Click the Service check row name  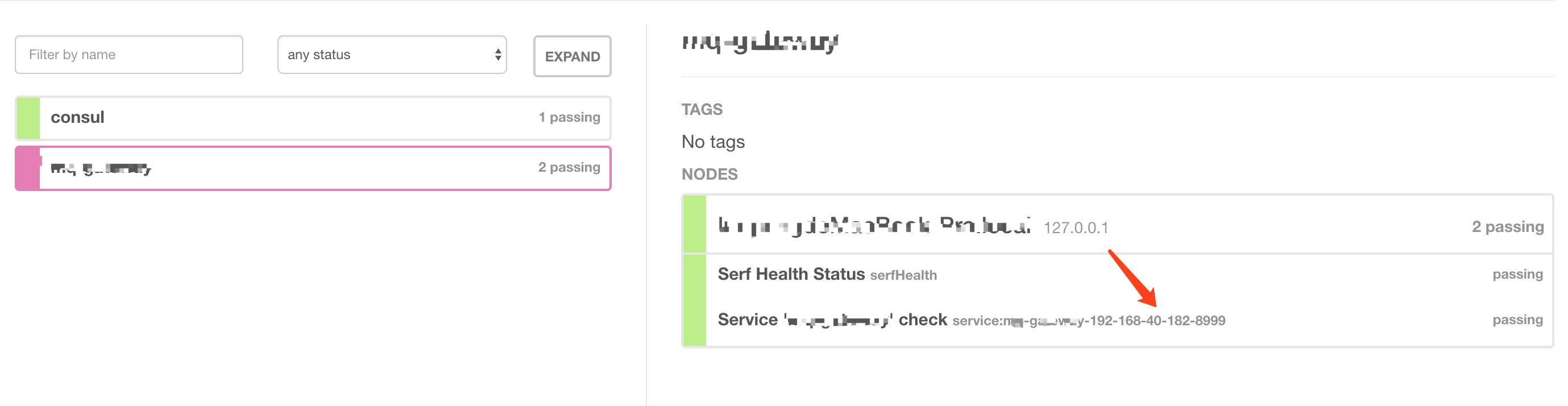832,320
